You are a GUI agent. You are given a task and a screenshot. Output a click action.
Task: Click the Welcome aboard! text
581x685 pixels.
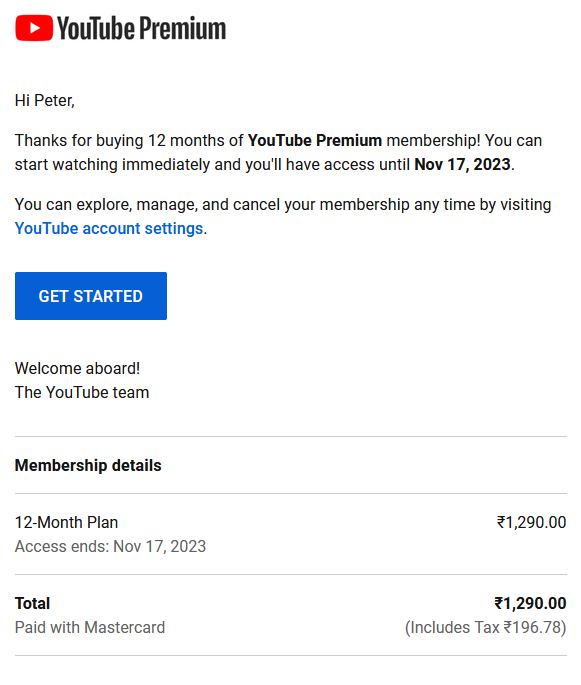(x=77, y=368)
